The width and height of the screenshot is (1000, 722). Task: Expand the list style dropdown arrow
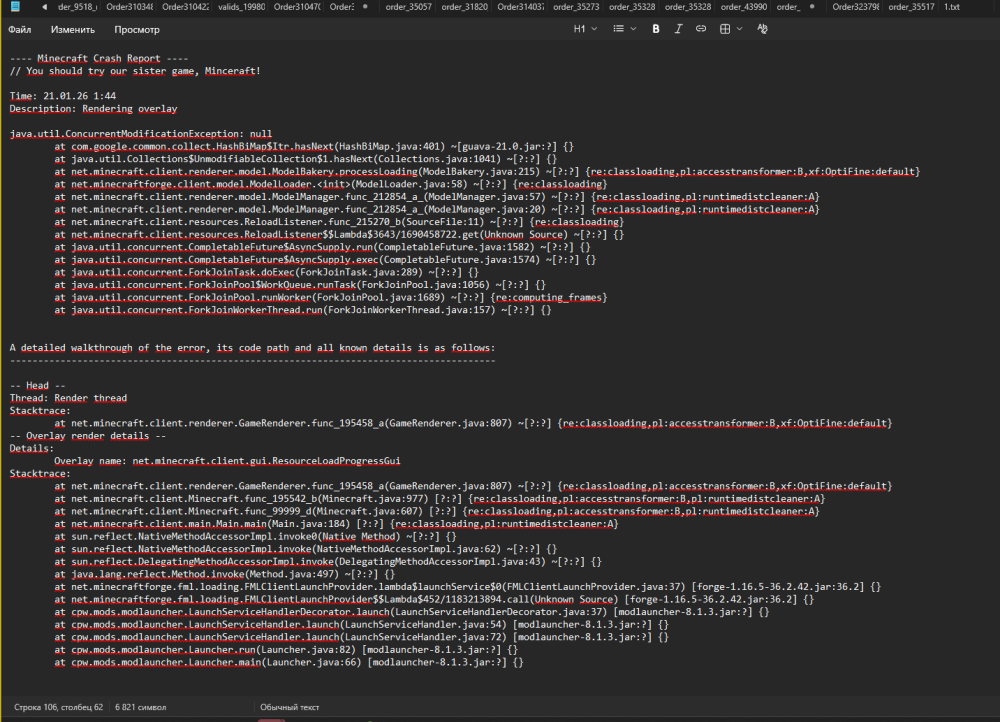coord(633,29)
